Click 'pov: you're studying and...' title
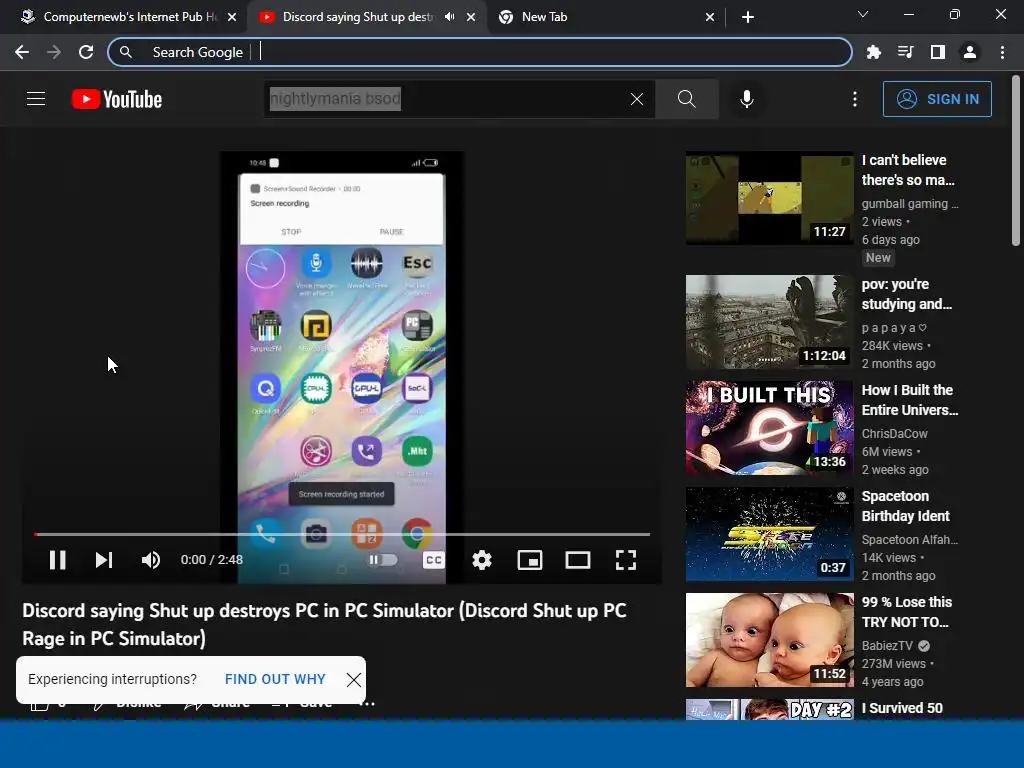The image size is (1024, 768). [907, 294]
